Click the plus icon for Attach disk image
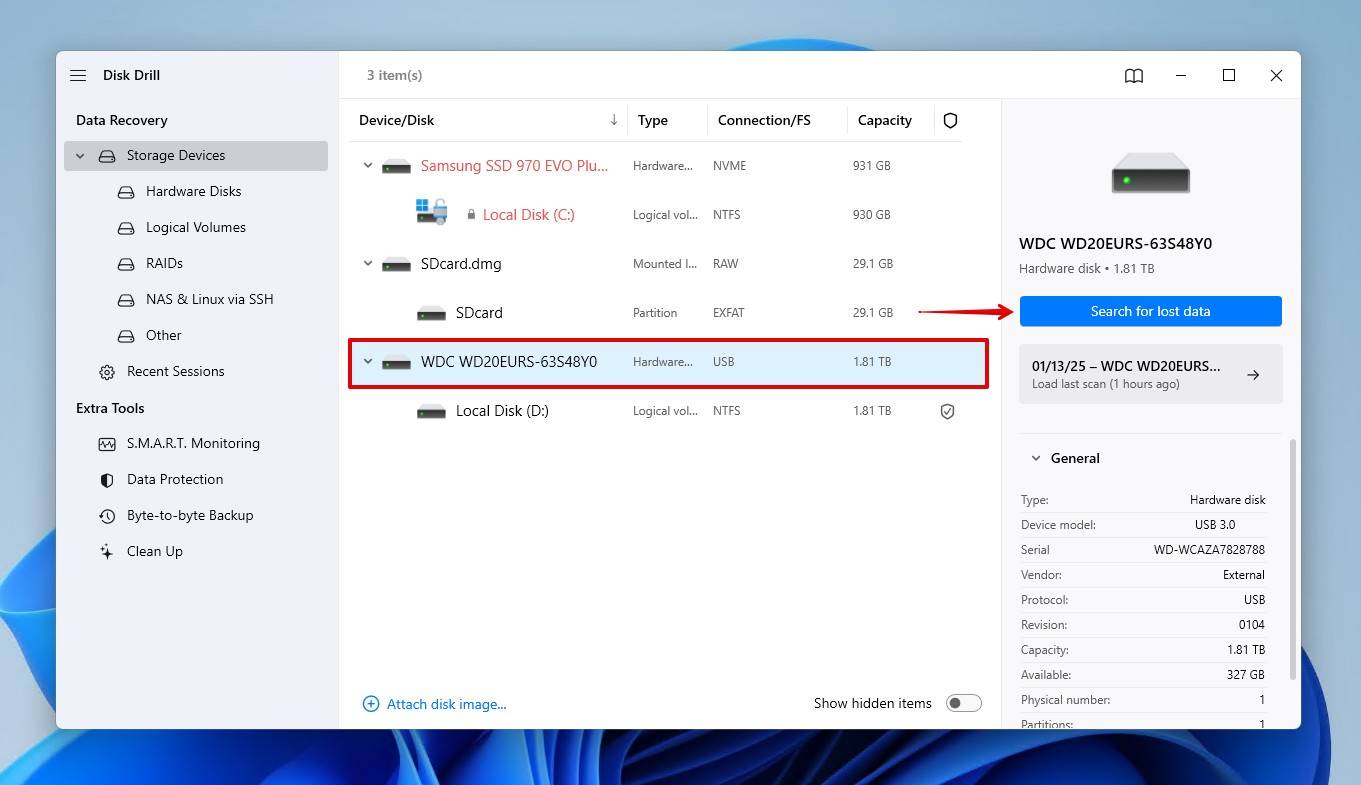The height and width of the screenshot is (785, 1361). coord(370,704)
